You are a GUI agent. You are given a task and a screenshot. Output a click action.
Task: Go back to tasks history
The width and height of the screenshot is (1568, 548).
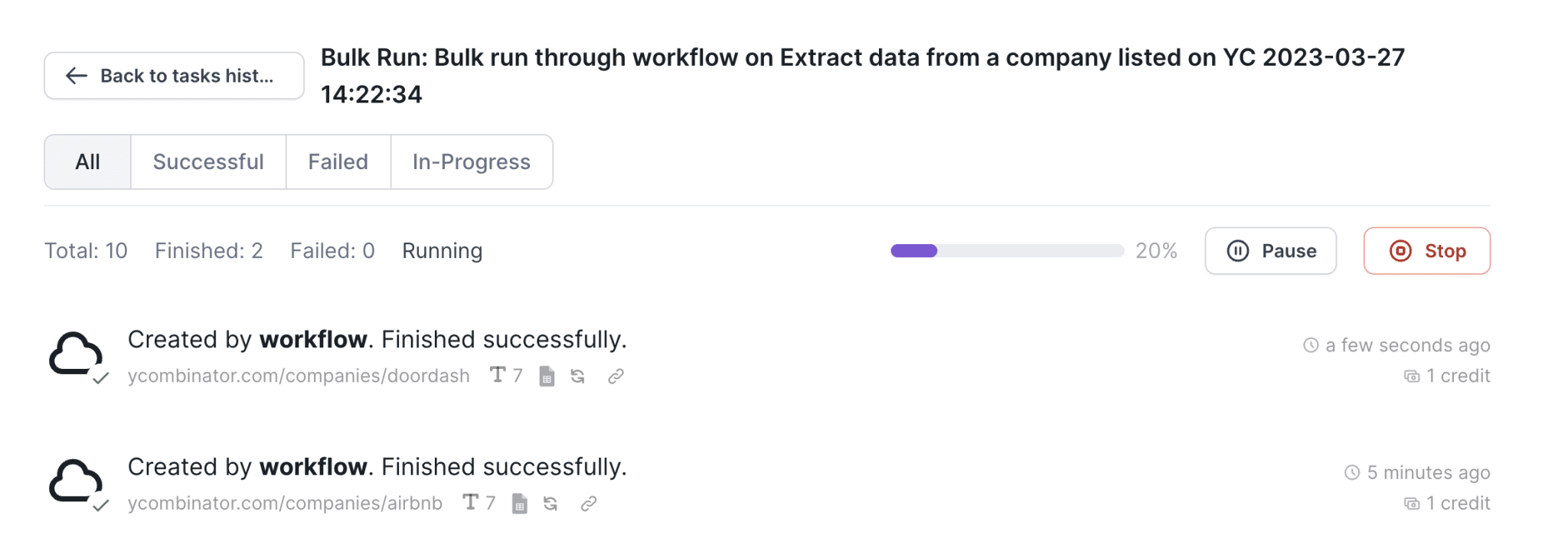pos(174,76)
